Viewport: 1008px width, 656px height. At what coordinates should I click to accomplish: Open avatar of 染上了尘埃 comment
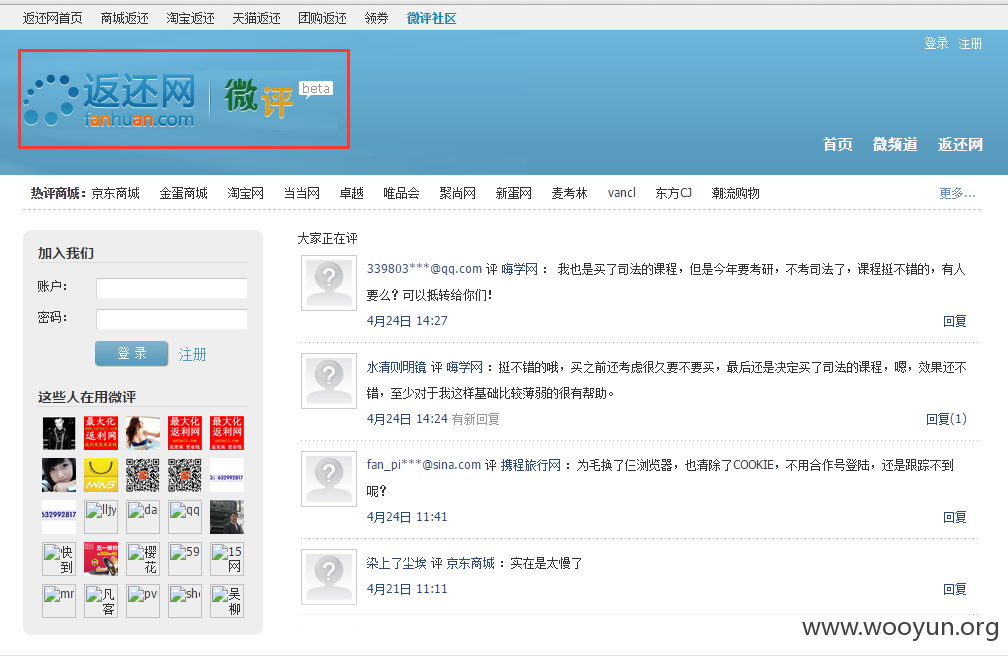(x=329, y=577)
